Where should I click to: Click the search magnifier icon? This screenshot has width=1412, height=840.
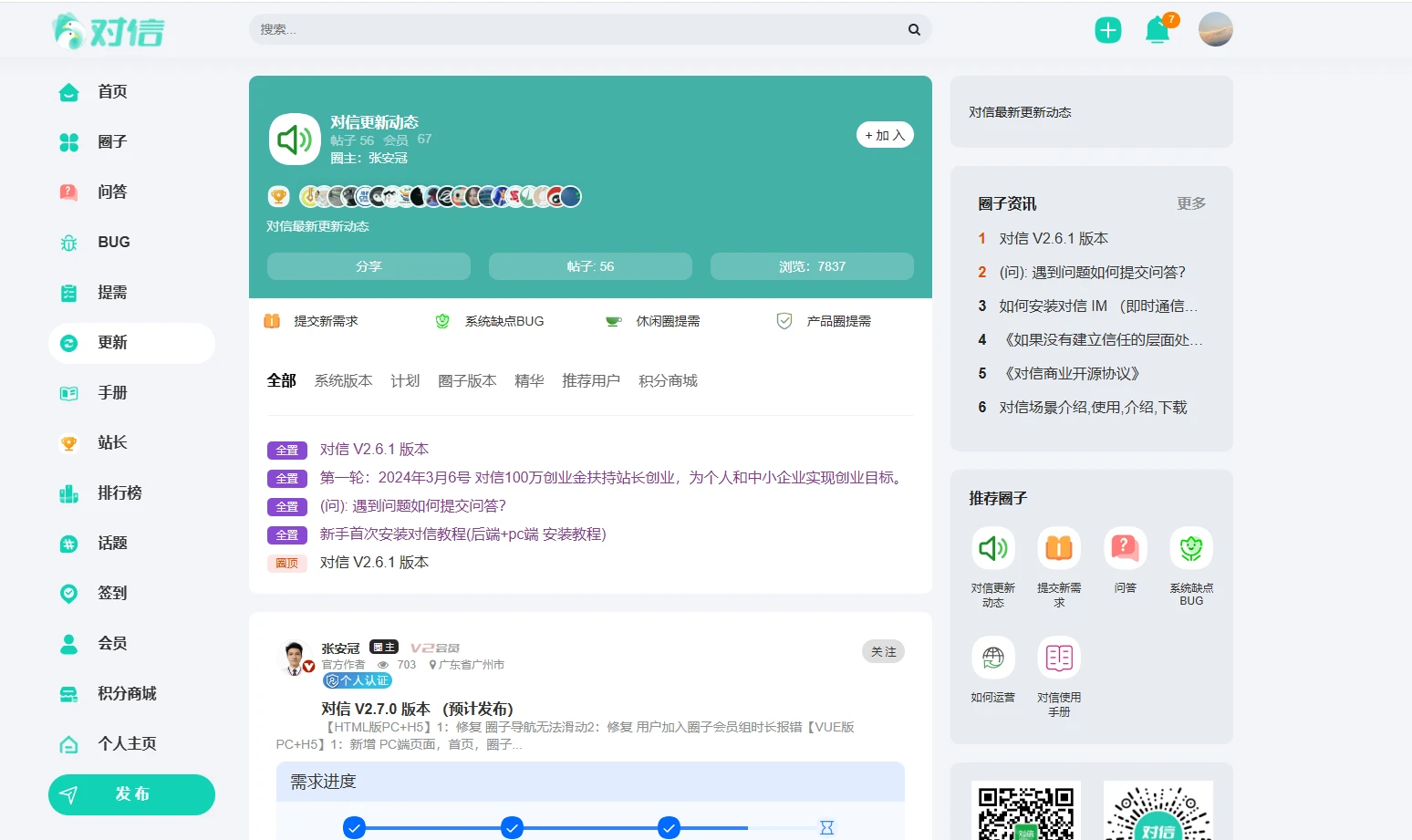914,30
